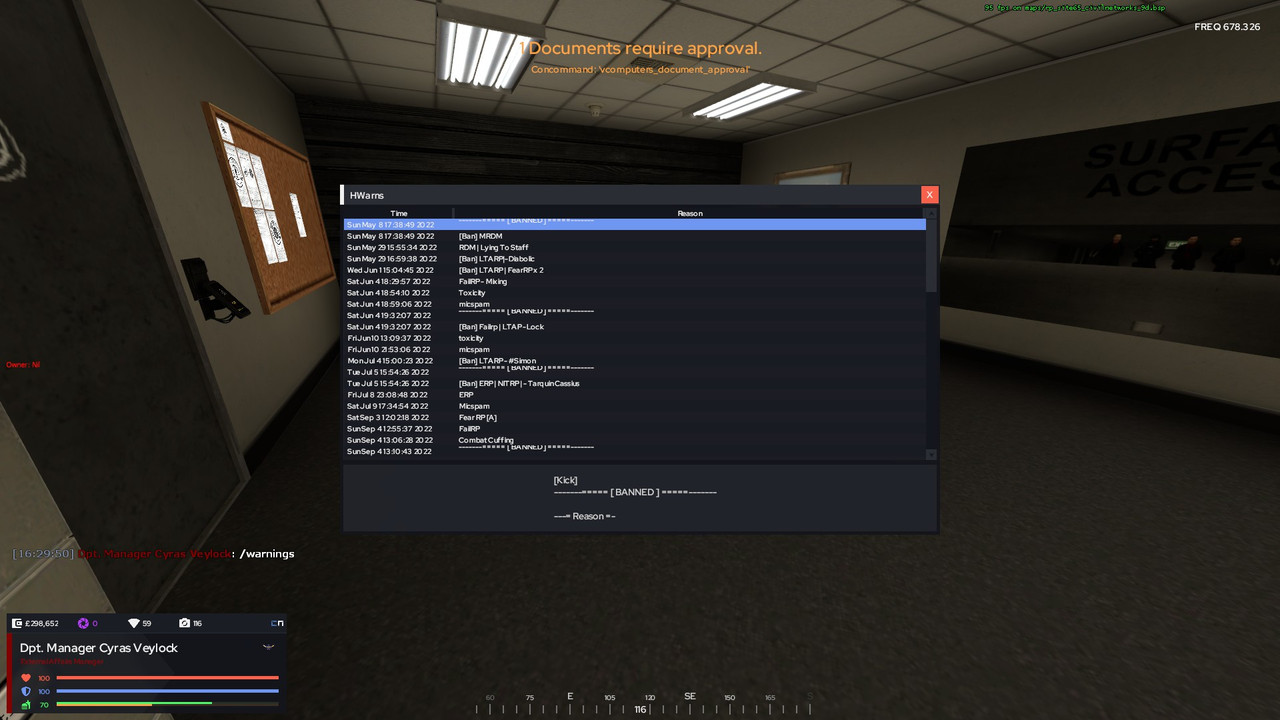Select the 'Toxicity' row from Sat Jun 4
The image size is (1280, 720).
tap(635, 293)
